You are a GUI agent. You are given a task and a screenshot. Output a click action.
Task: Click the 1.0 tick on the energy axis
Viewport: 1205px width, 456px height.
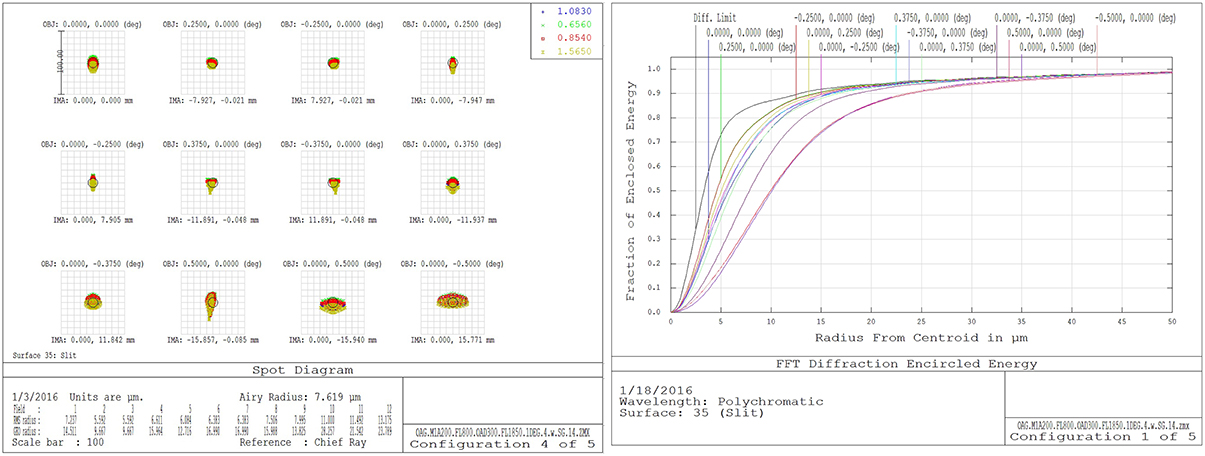pyautogui.click(x=655, y=69)
